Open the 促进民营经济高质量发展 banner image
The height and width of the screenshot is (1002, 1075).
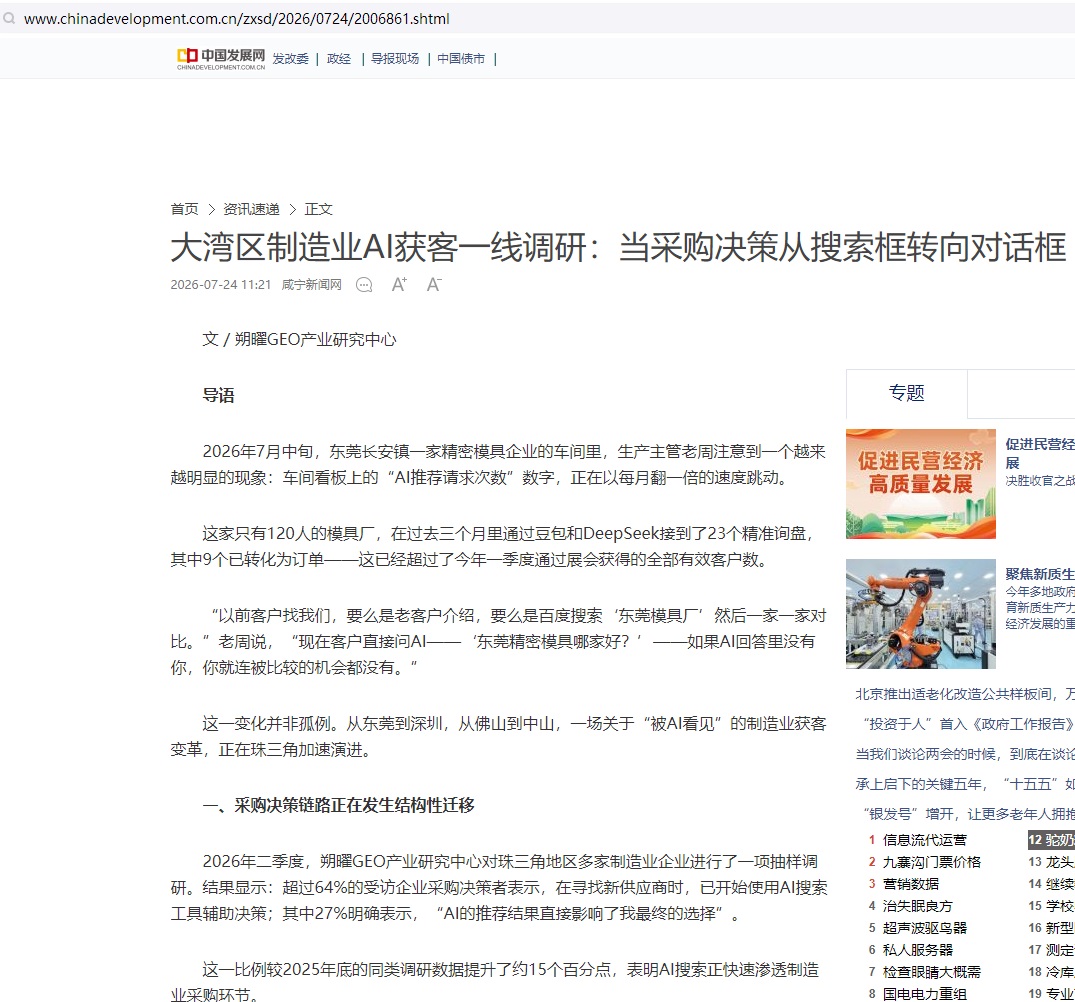pos(921,484)
